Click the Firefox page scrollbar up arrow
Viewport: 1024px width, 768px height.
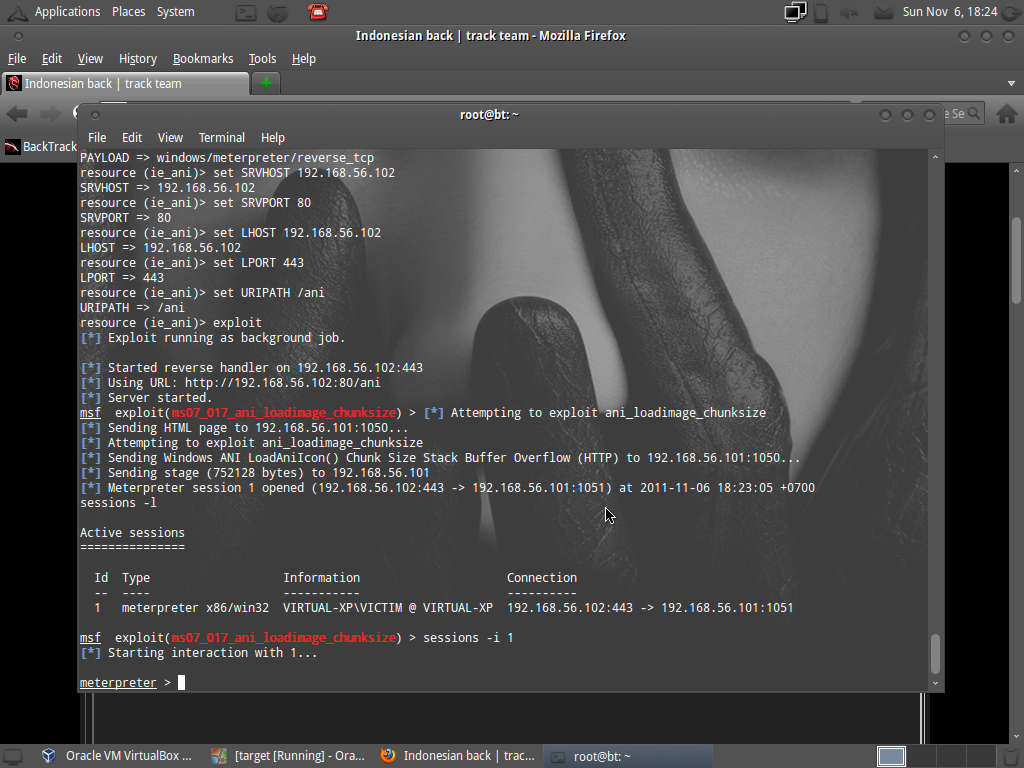1016,170
